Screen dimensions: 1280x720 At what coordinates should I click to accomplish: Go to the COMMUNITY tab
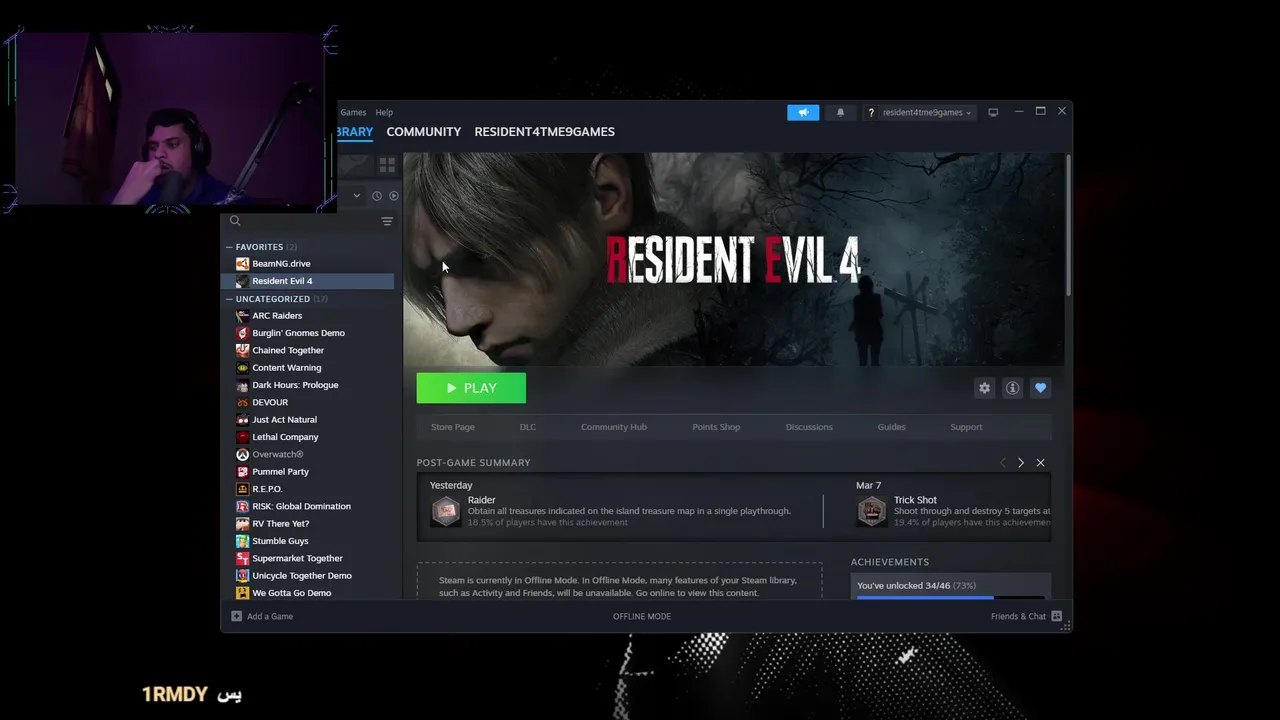(x=424, y=132)
